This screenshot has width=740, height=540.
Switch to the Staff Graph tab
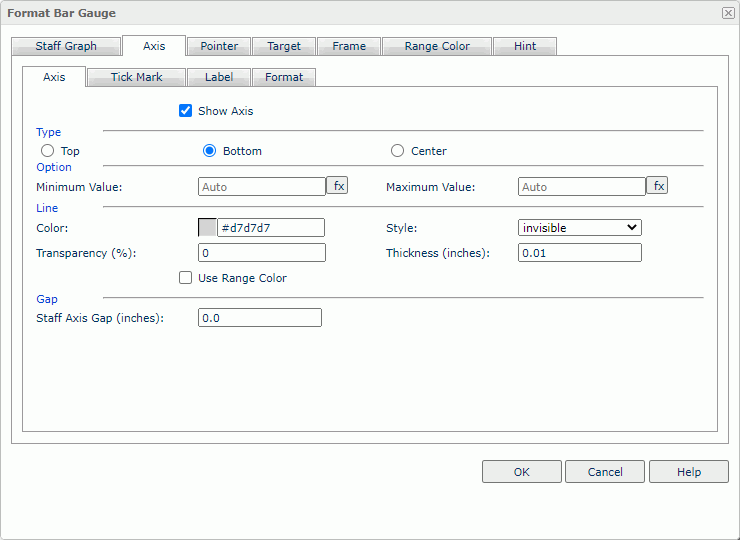pos(66,46)
